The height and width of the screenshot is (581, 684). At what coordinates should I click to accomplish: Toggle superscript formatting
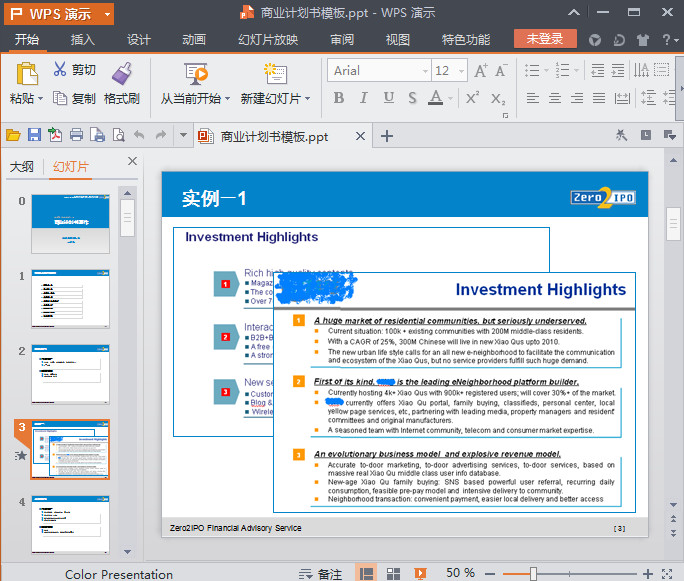[472, 98]
